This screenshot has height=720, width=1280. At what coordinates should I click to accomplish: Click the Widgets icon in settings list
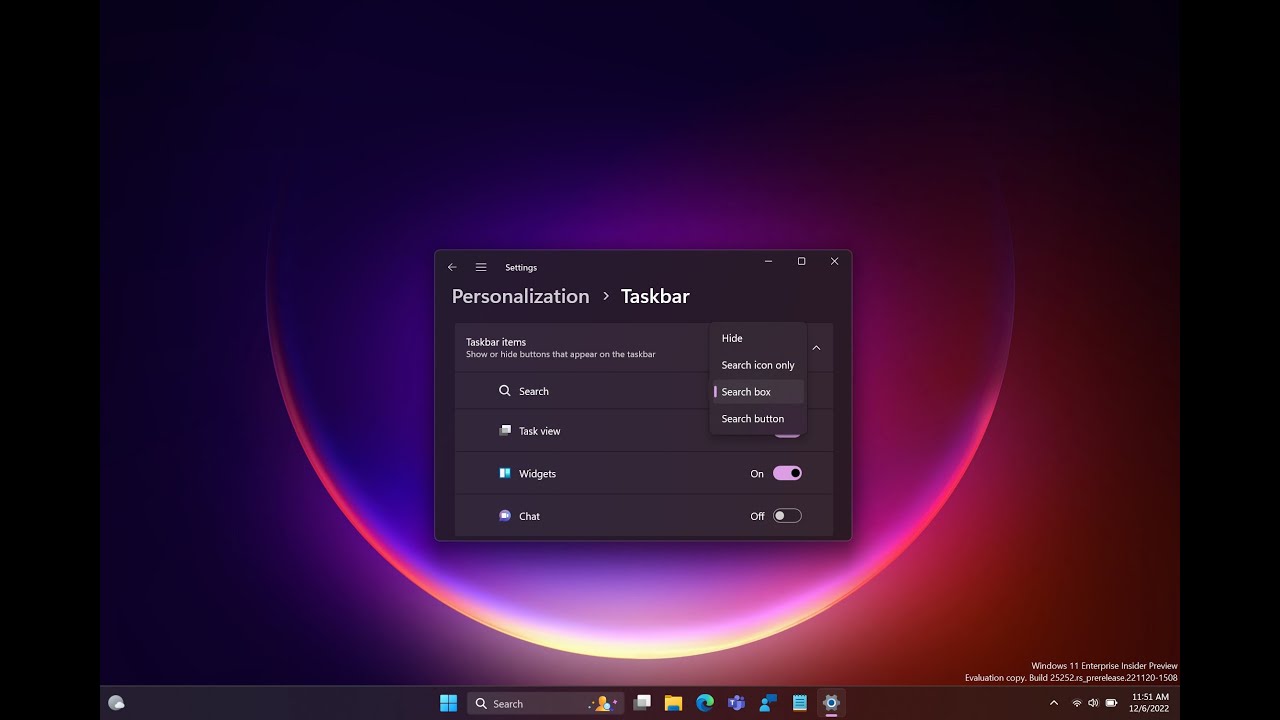[505, 473]
